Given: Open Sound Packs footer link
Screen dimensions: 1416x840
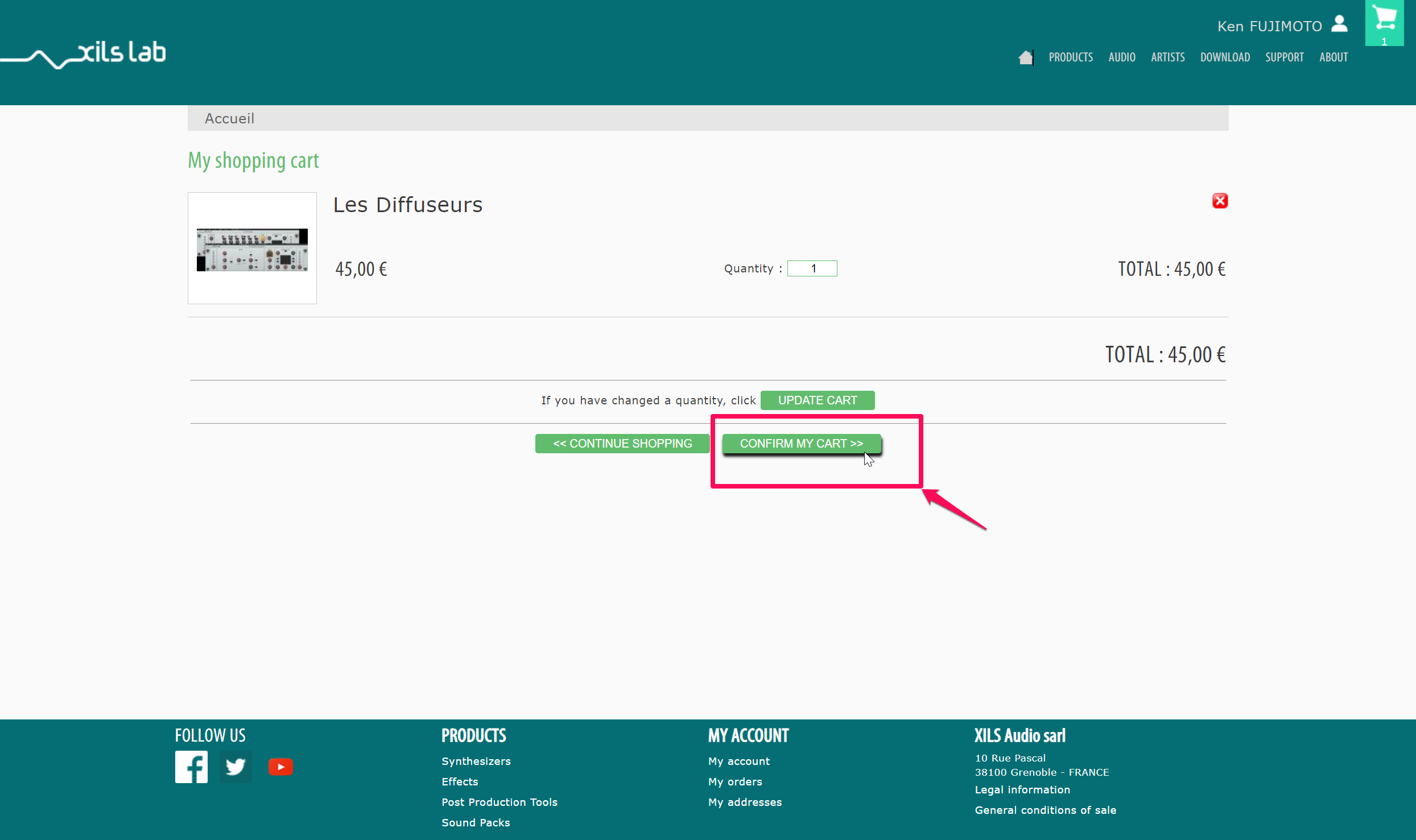Looking at the screenshot, I should [x=476, y=822].
